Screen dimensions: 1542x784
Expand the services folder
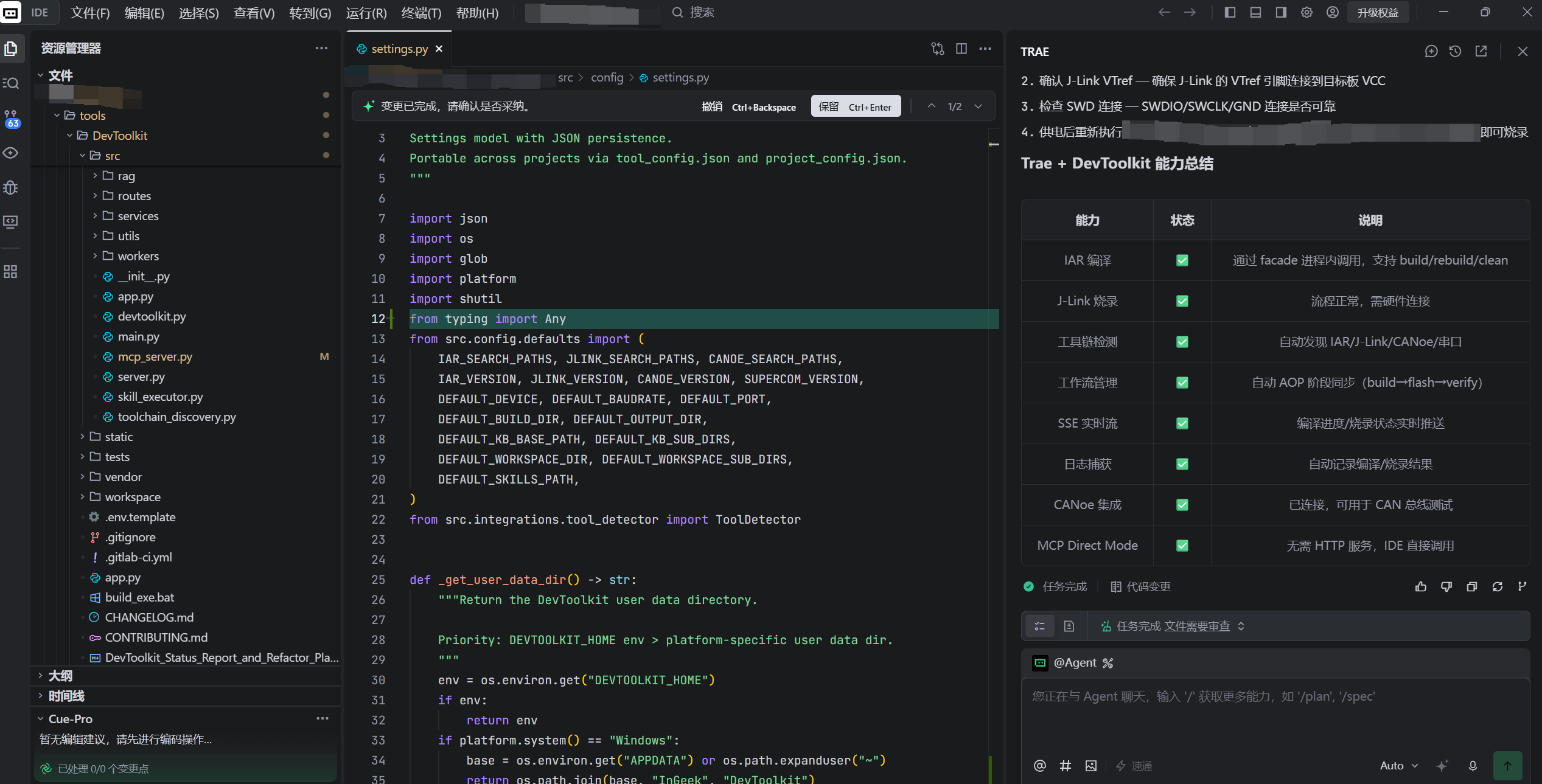click(138, 216)
